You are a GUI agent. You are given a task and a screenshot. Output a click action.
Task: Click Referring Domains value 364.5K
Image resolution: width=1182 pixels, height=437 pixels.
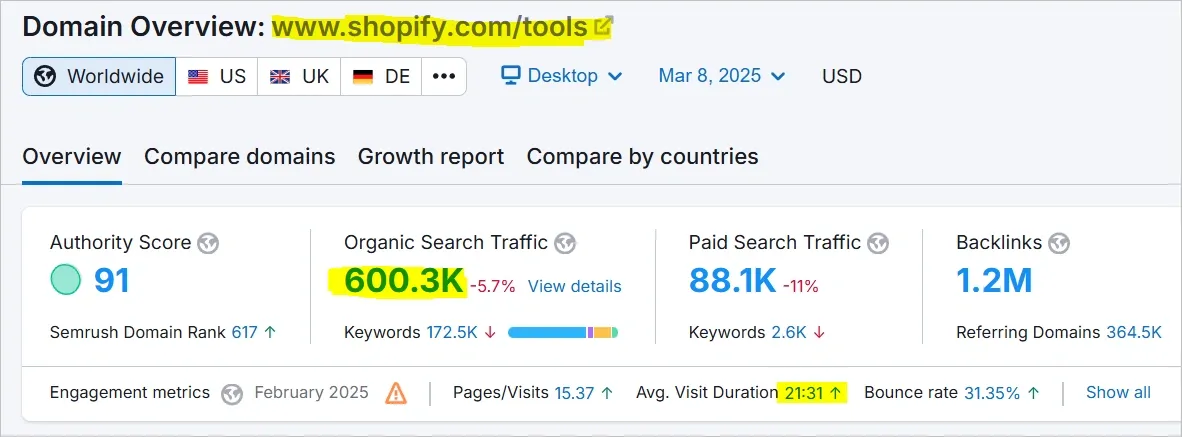(1134, 332)
